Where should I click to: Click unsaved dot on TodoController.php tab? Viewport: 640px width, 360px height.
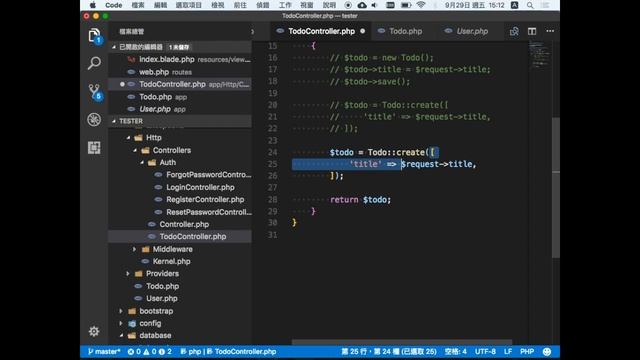coord(362,31)
